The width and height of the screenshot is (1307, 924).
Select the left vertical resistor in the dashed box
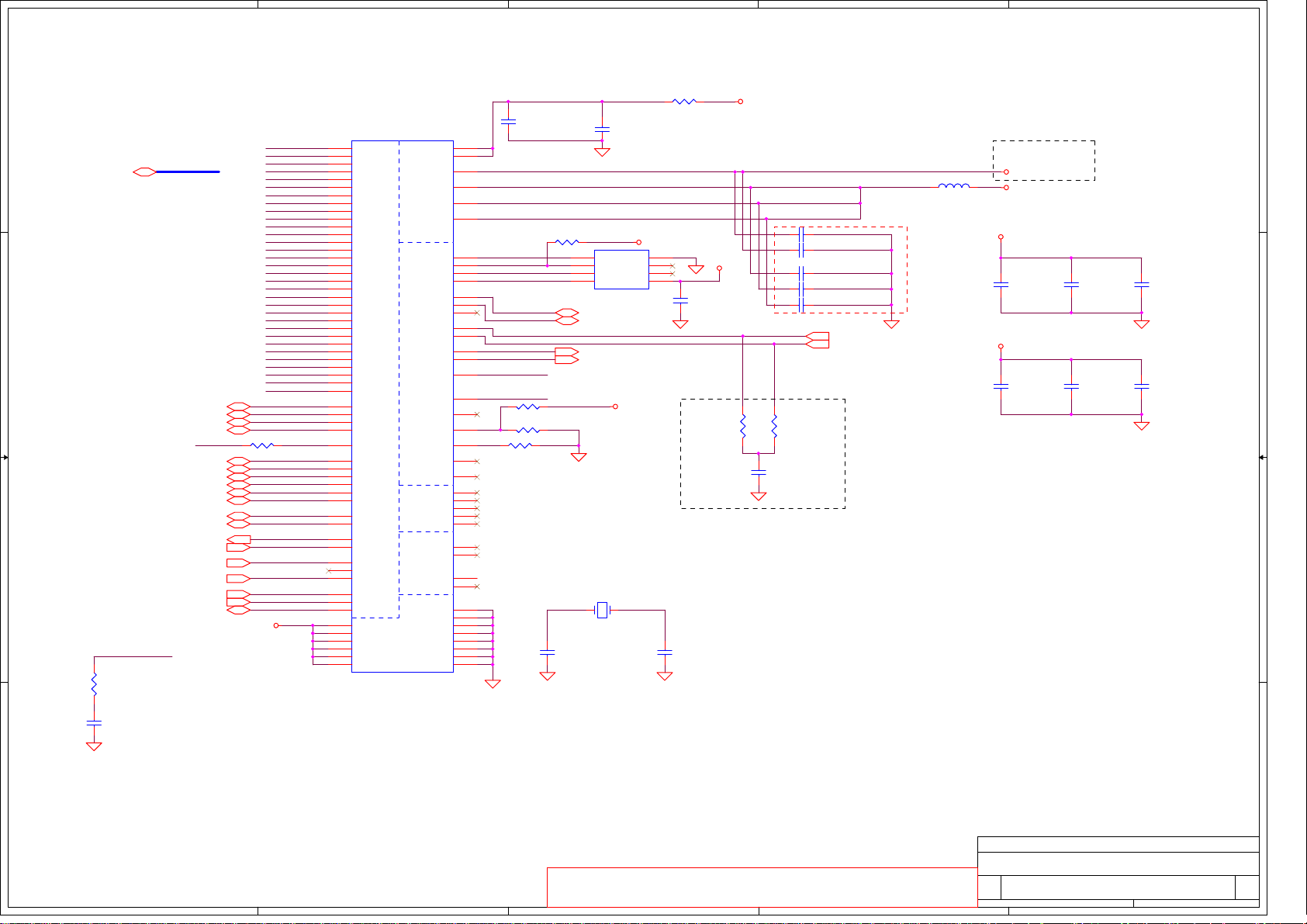pyautogui.click(x=742, y=426)
